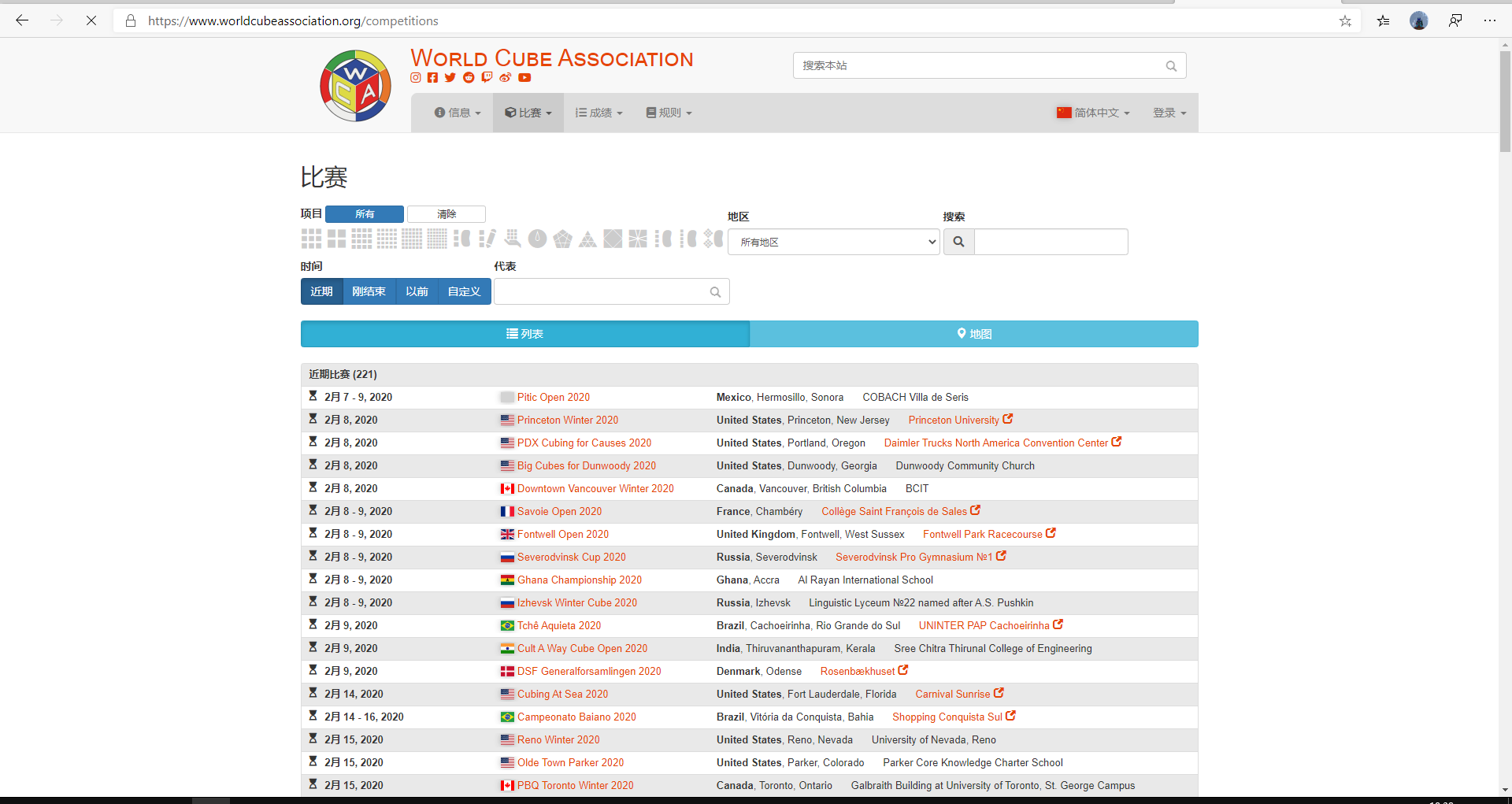Screen dimensions: 1512x804
Task: Open browser settings and more menu
Action: tap(1490, 20)
